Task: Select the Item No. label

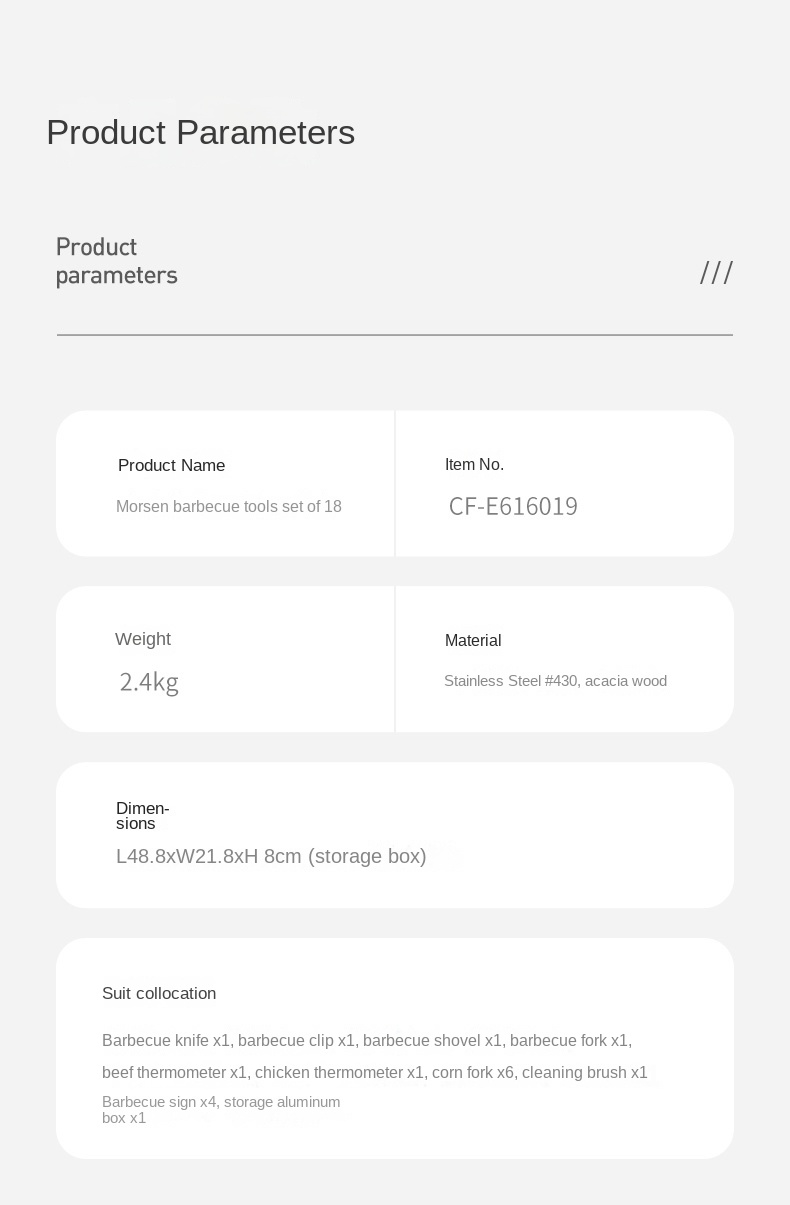Action: pyautogui.click(x=474, y=464)
